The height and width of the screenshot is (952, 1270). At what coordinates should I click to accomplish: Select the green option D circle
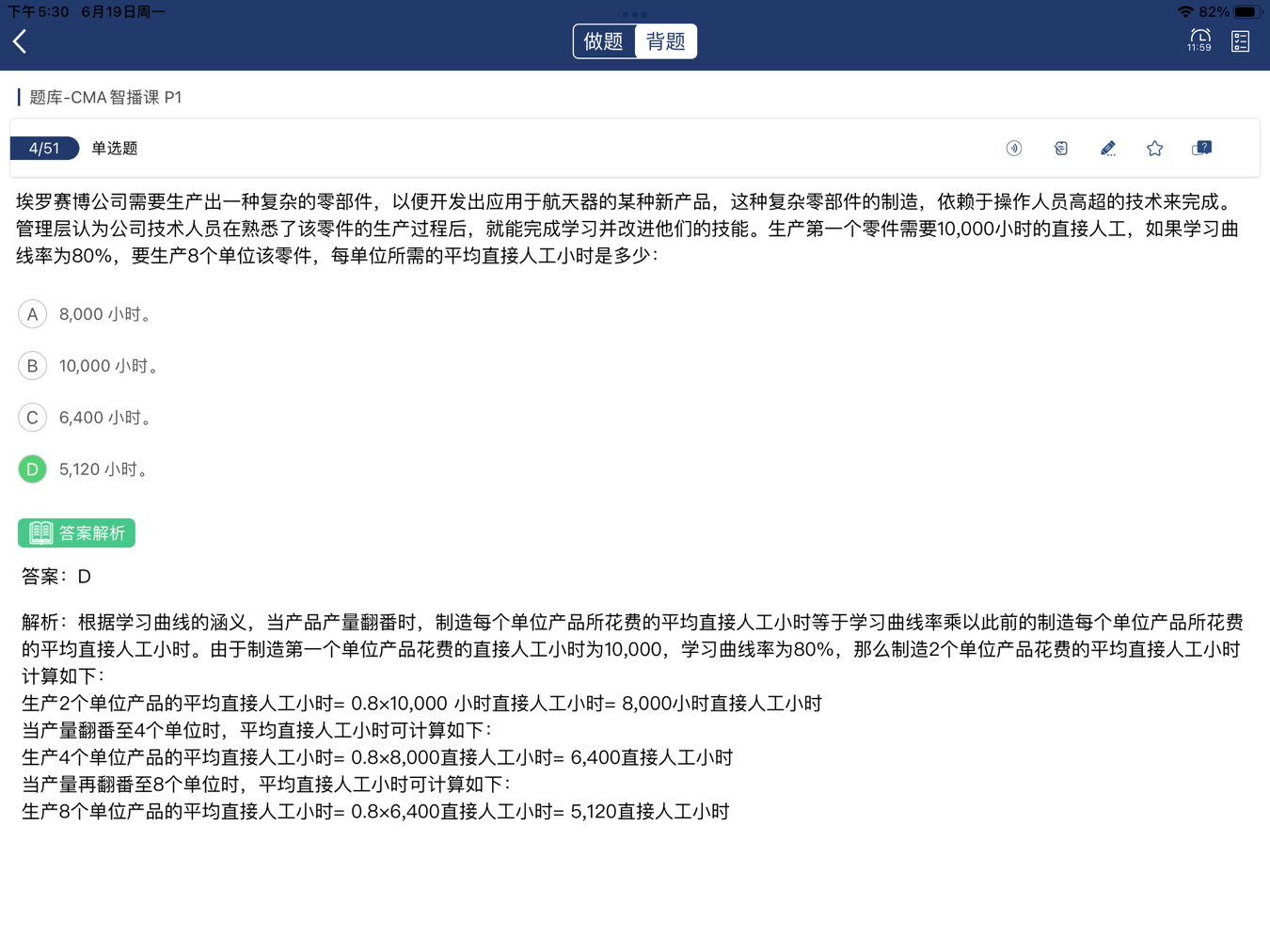pyautogui.click(x=33, y=469)
